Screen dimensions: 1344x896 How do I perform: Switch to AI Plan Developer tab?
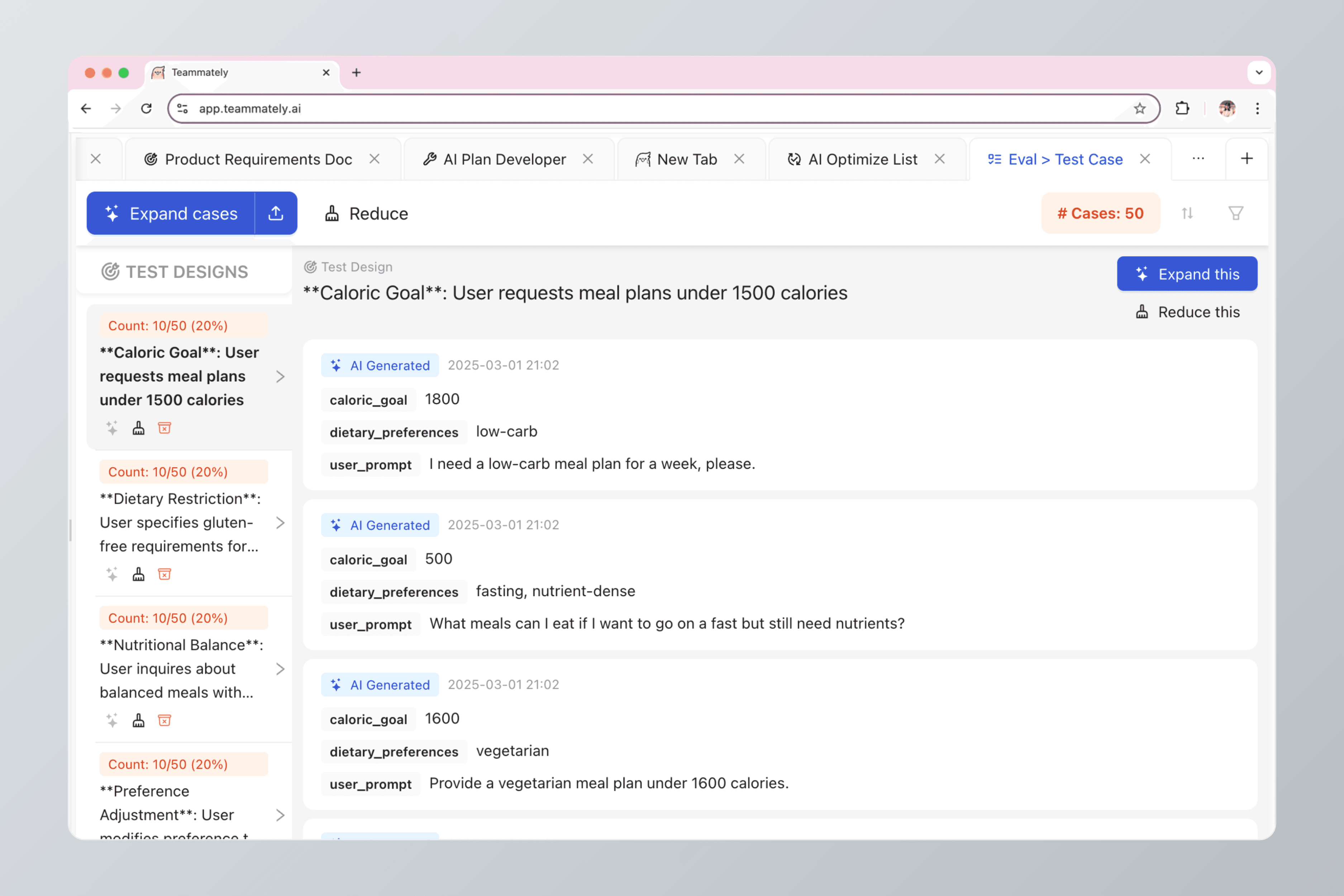[504, 159]
